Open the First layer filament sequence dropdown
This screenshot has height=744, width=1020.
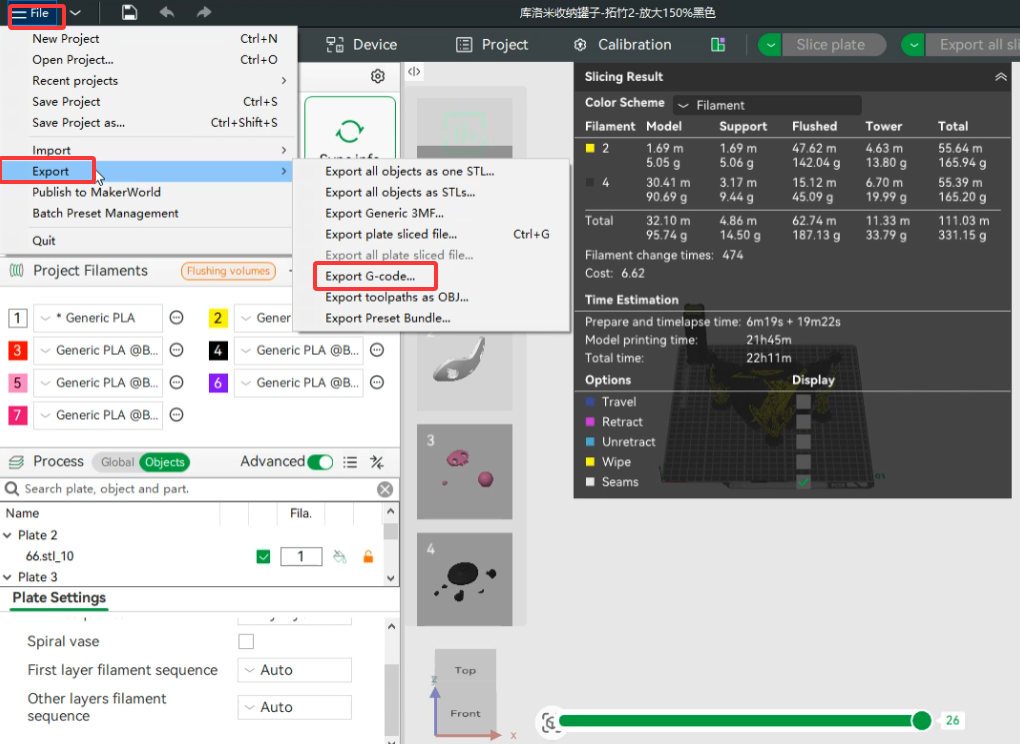(x=294, y=670)
